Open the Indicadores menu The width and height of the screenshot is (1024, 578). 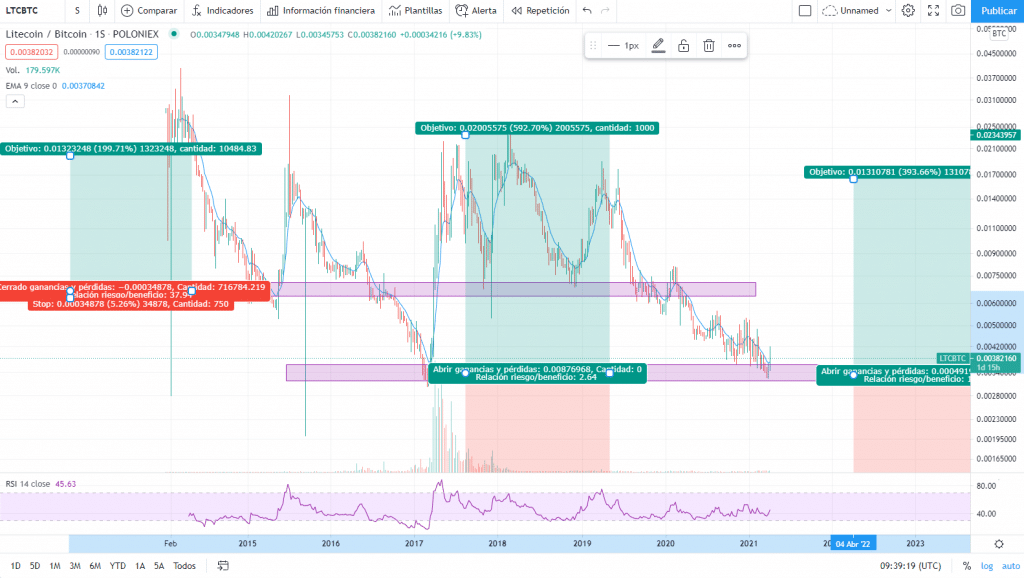pyautogui.click(x=223, y=10)
